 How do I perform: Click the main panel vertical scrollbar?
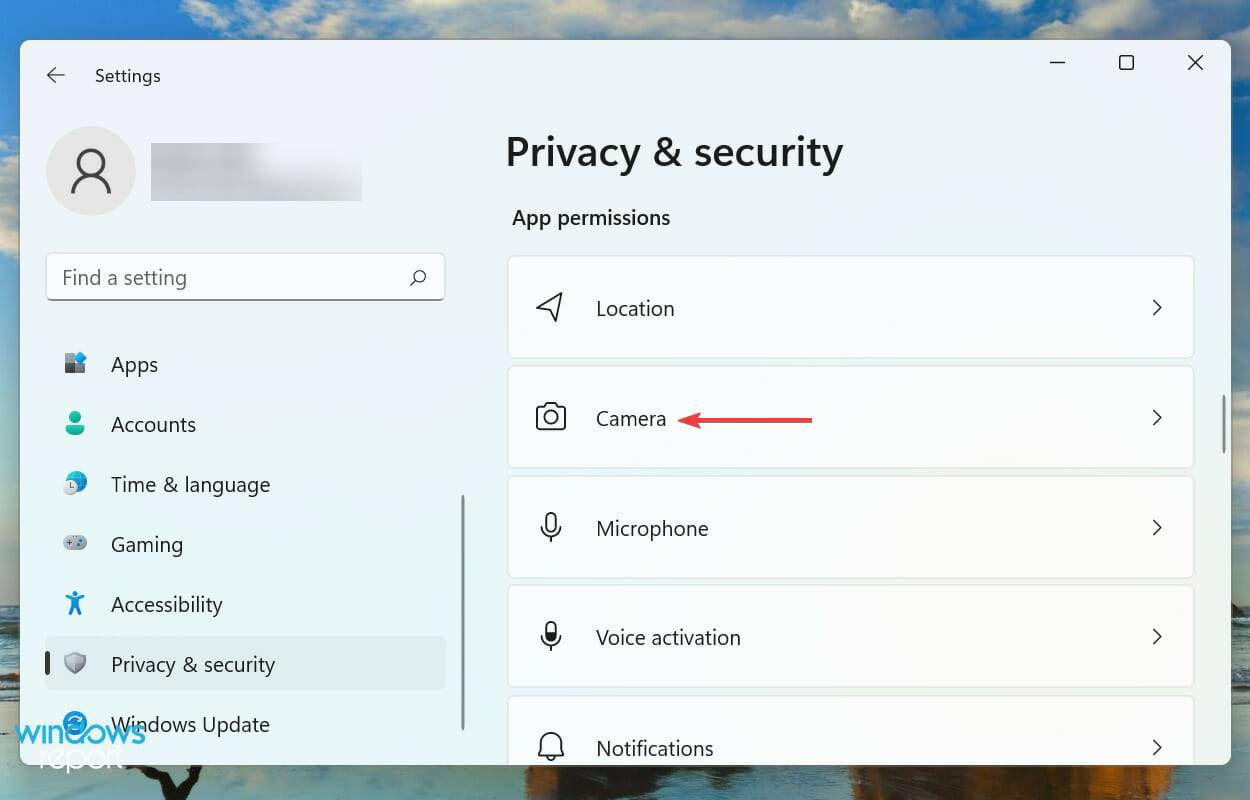pyautogui.click(x=1223, y=425)
